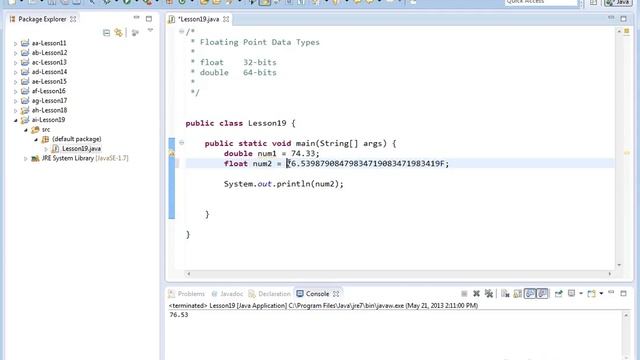The height and width of the screenshot is (360, 640).
Task: Select the ai-Lesson19 project
Action: [x=49, y=120]
